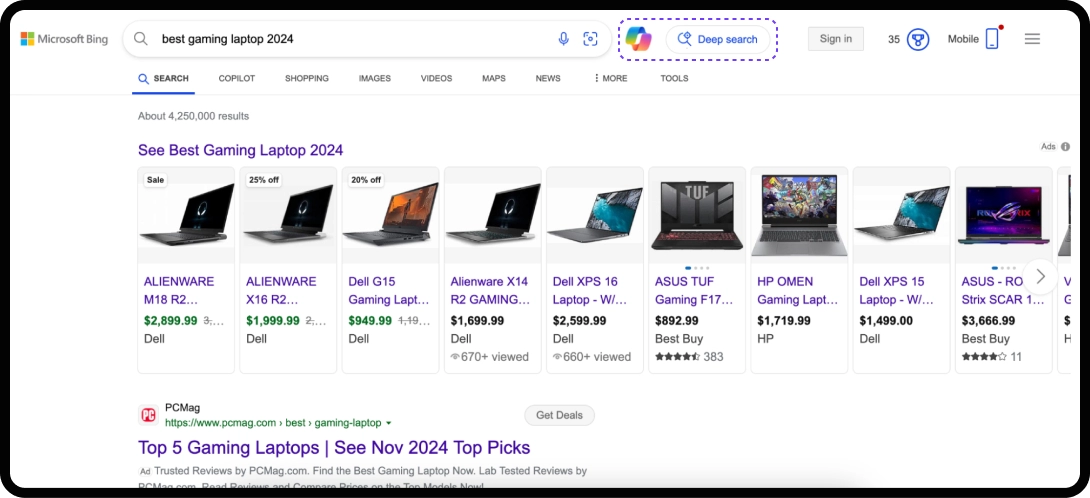
Task: Click HP OMEN Gaming Laptop title
Action: coord(798,291)
